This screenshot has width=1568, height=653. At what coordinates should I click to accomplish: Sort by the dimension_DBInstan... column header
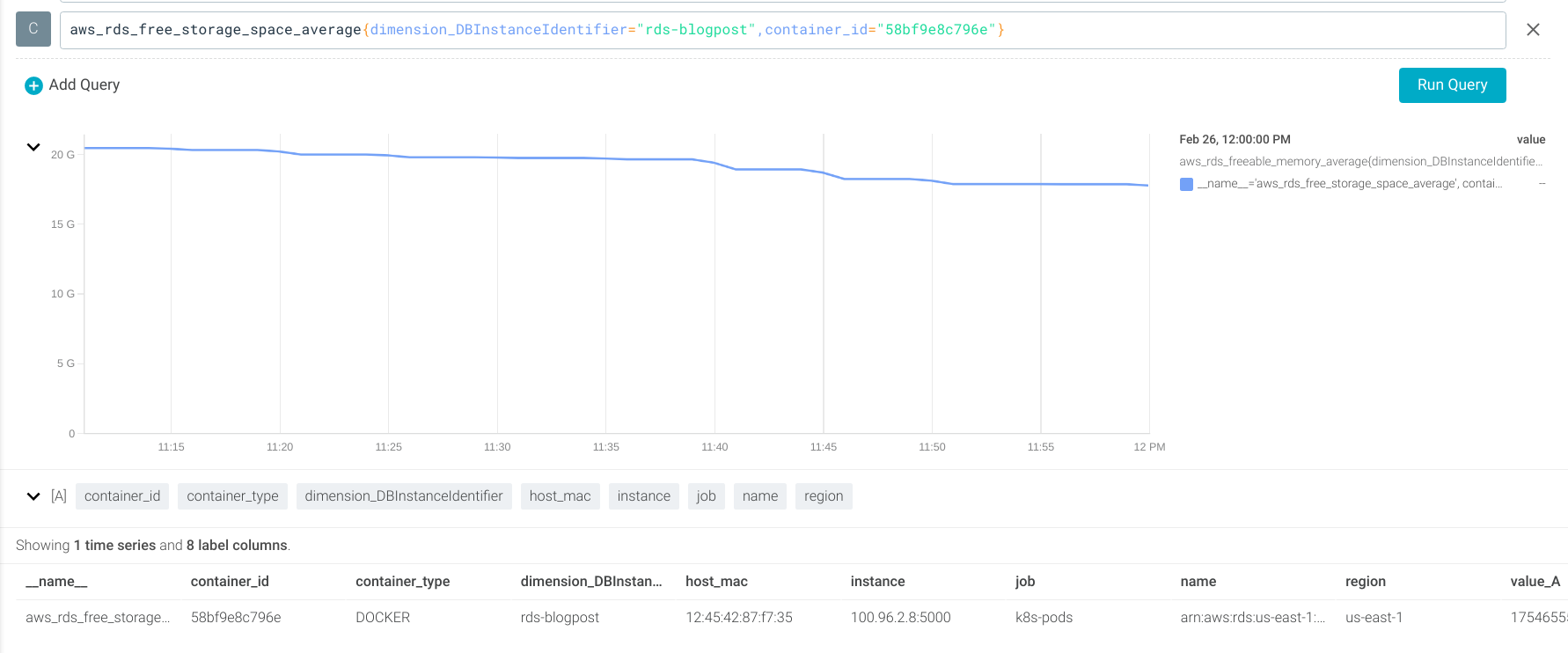(x=591, y=582)
